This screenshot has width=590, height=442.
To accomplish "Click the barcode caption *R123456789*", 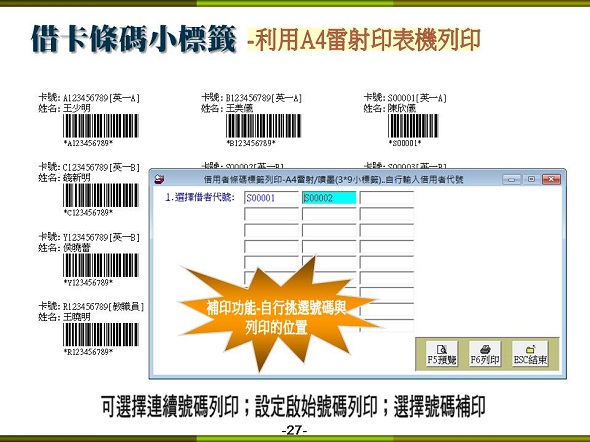I will [x=88, y=352].
